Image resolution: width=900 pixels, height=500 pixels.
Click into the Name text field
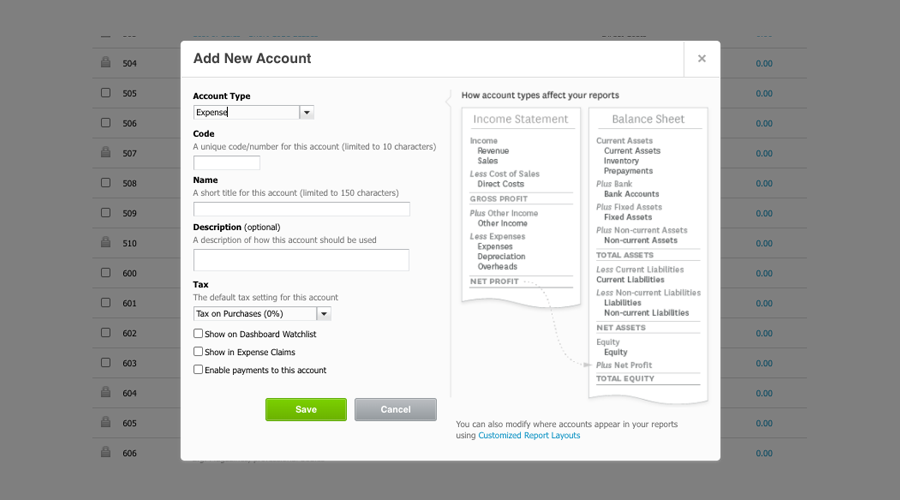(x=301, y=209)
